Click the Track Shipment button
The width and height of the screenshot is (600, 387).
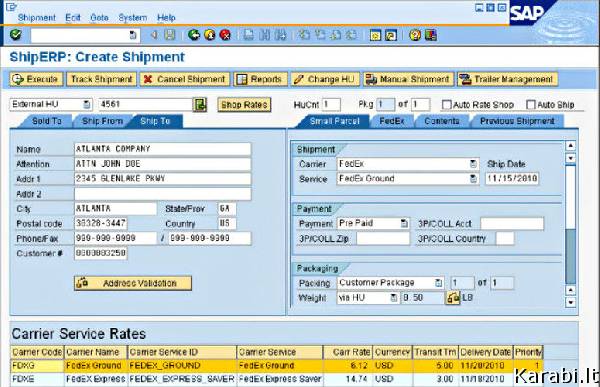click(x=101, y=79)
